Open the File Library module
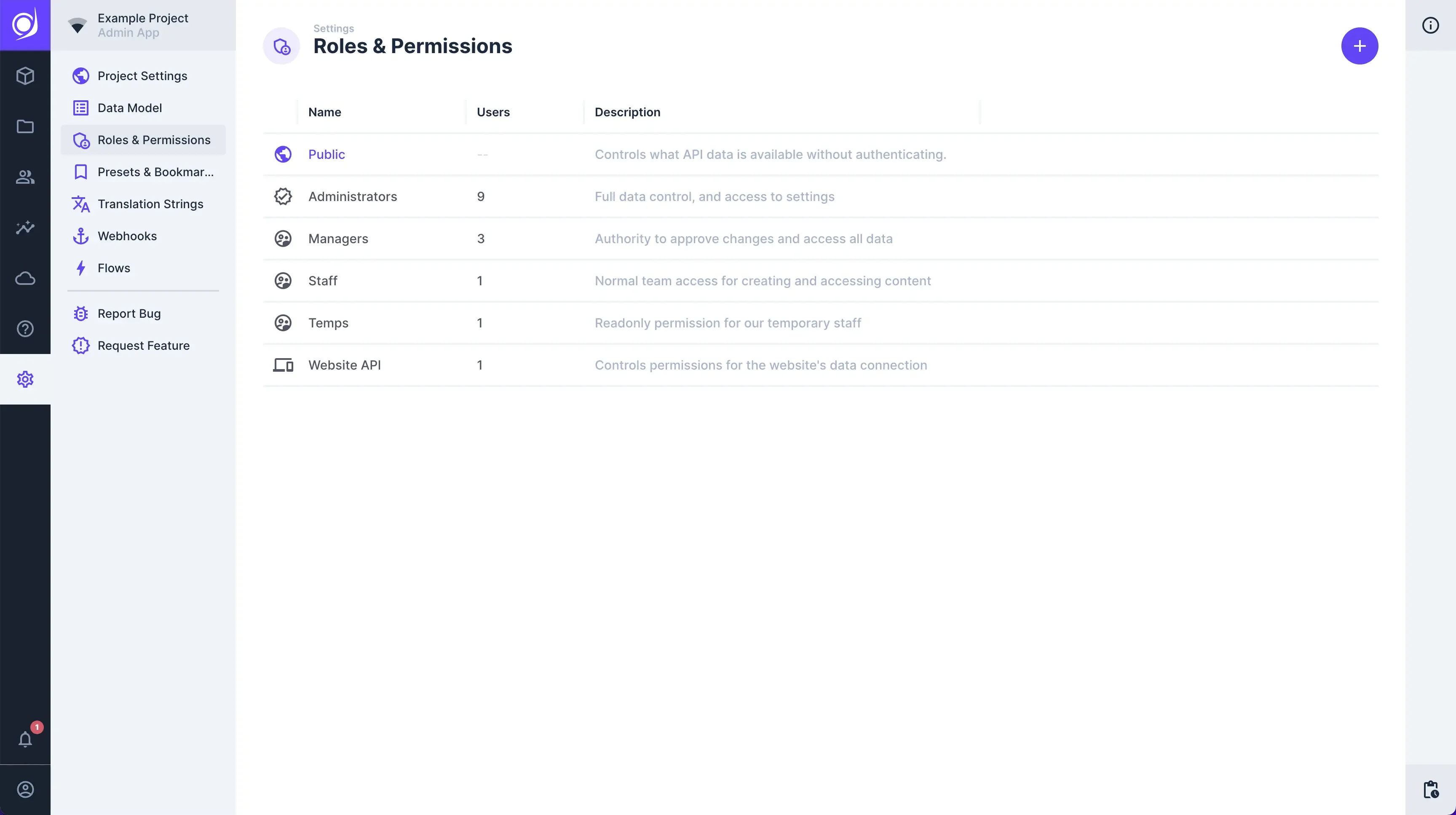 [25, 126]
